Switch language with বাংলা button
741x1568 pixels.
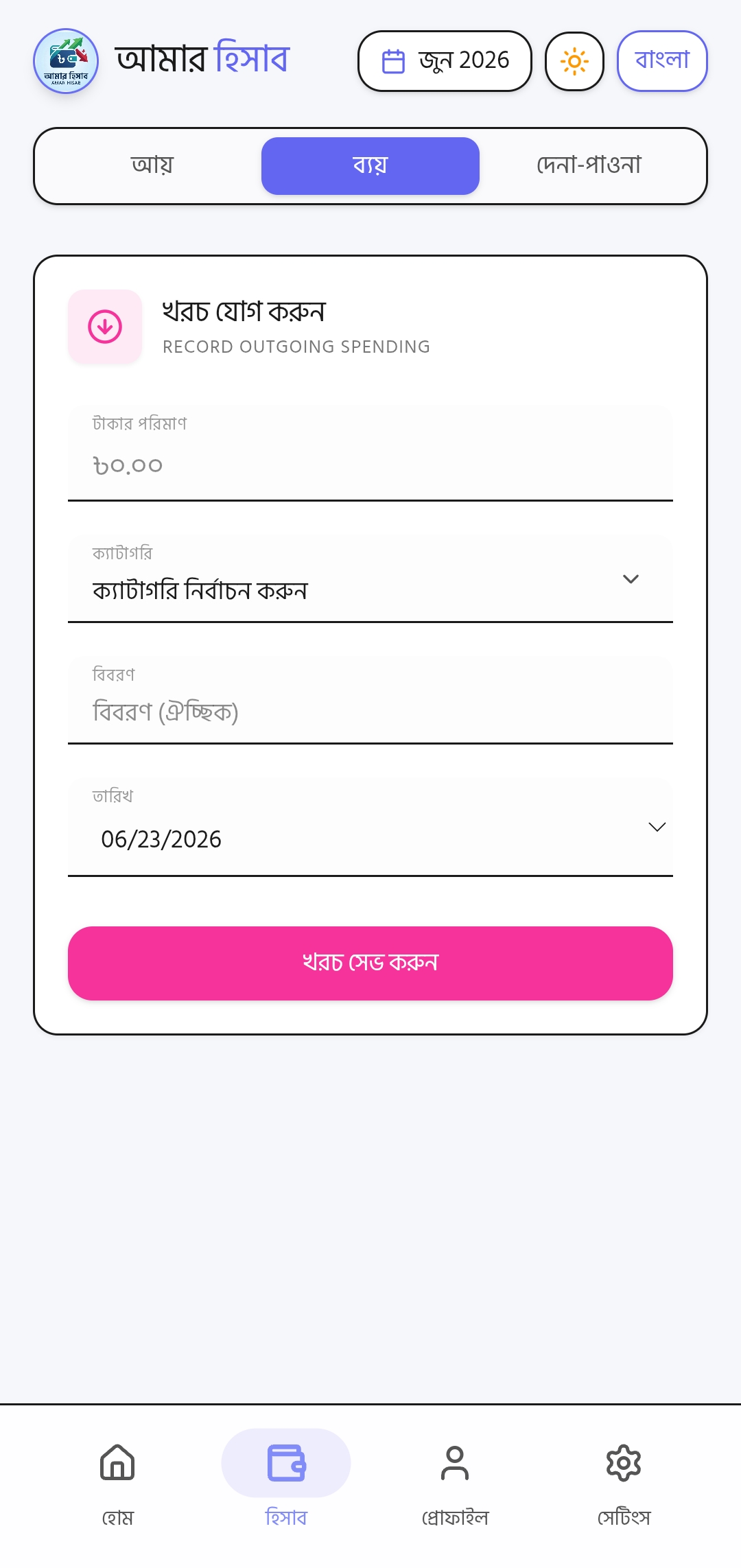pyautogui.click(x=662, y=61)
